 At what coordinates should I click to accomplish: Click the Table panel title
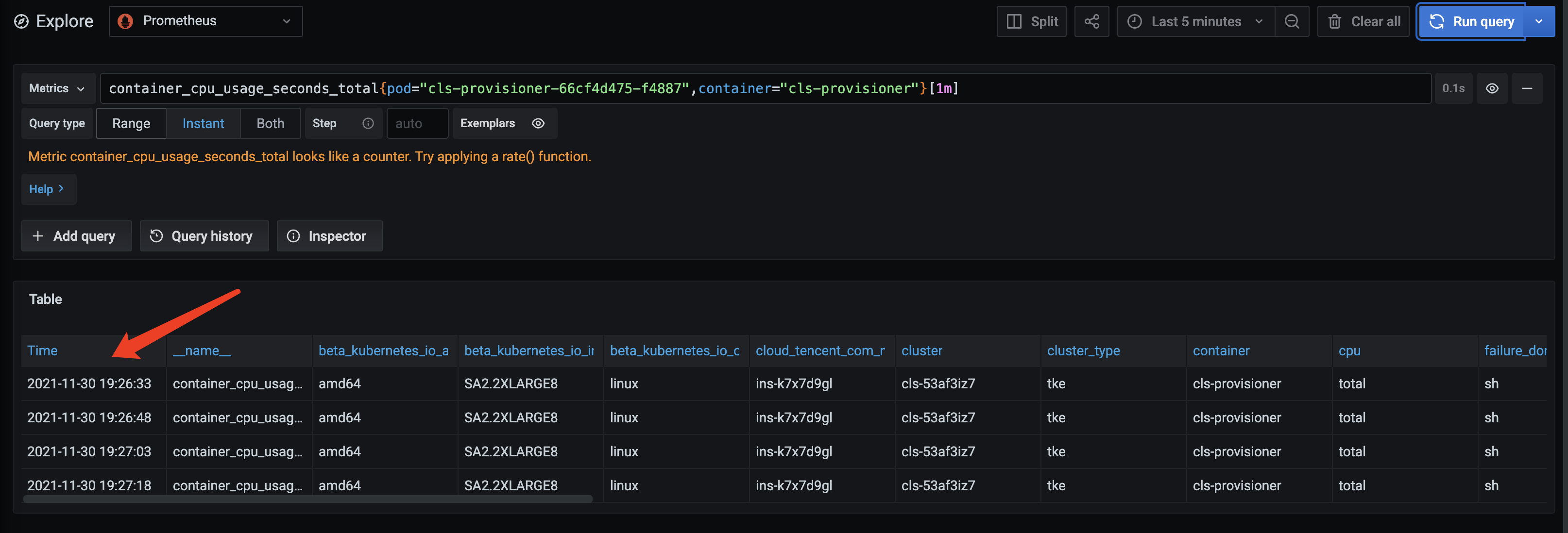pyautogui.click(x=46, y=300)
